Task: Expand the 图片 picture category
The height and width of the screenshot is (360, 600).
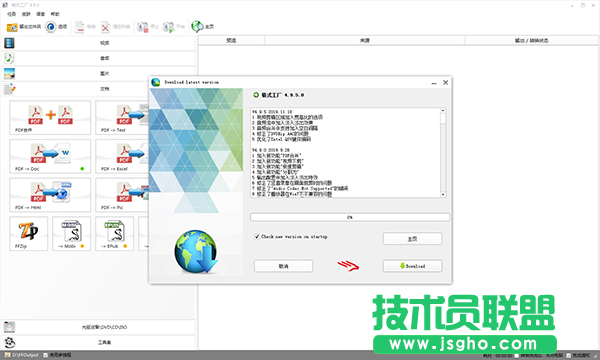Action: [99, 73]
